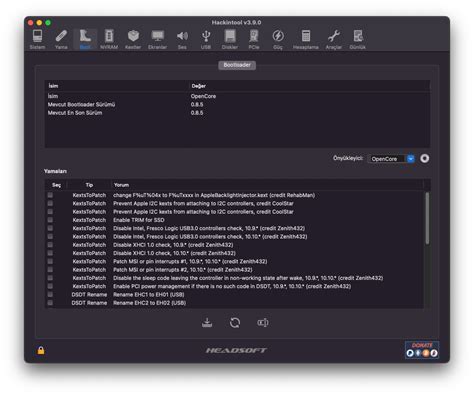Select the Mevcut En Son Sürüm row
This screenshot has height=395, width=474.
click(x=237, y=113)
